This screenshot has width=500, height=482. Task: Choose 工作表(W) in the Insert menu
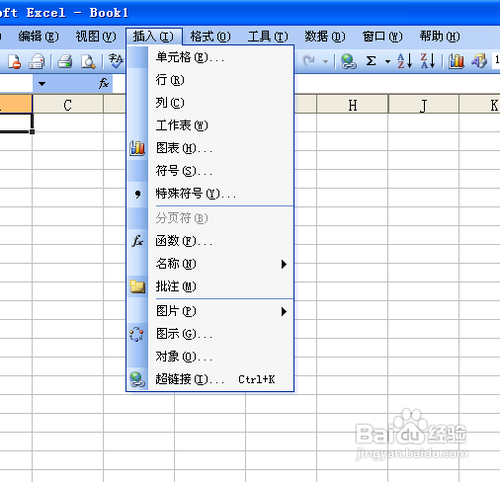[x=221, y=126]
